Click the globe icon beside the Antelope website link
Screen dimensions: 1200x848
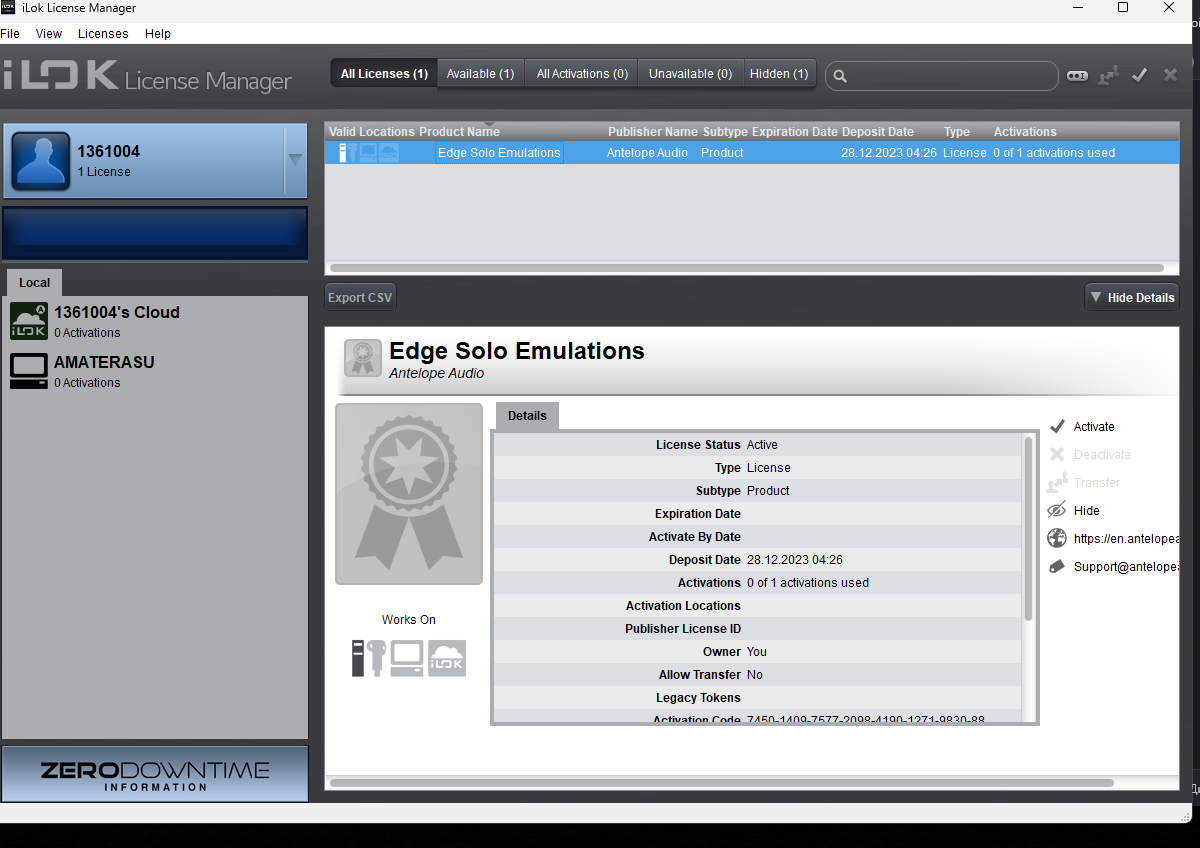(1057, 538)
